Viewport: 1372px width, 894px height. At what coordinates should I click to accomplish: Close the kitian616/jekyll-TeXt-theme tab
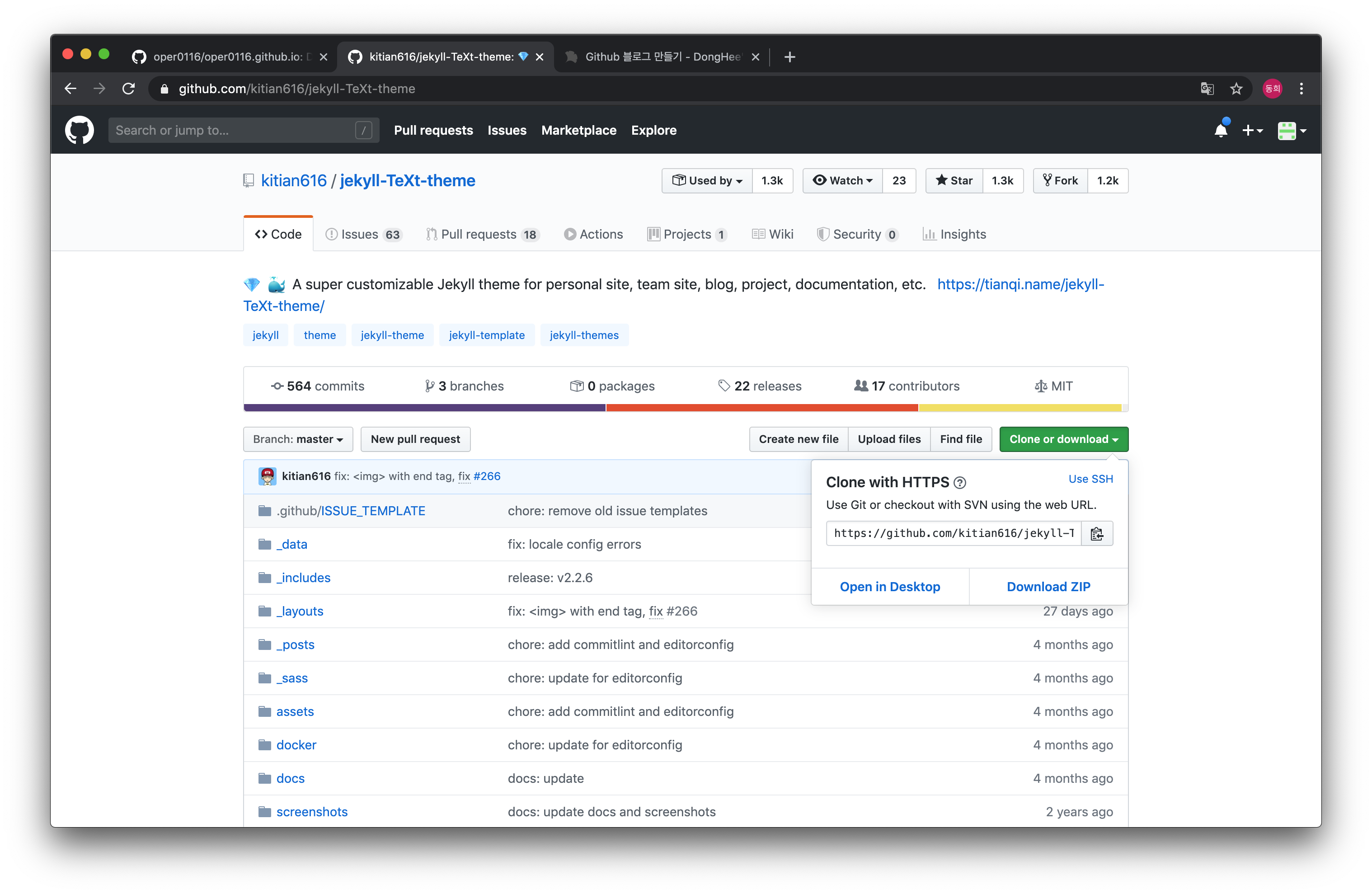(x=540, y=57)
